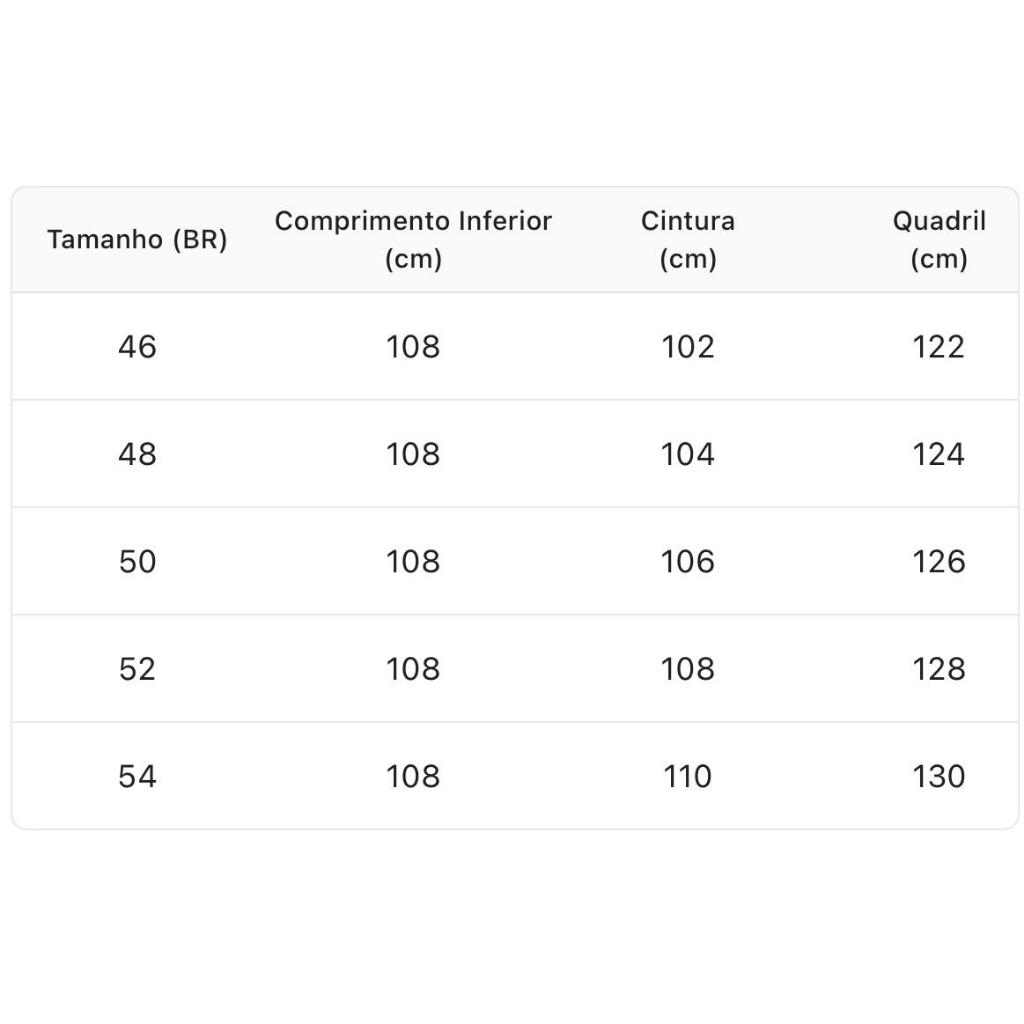The height and width of the screenshot is (1024, 1024).
Task: Click size 46 in the Tamanho column
Action: click(x=137, y=347)
